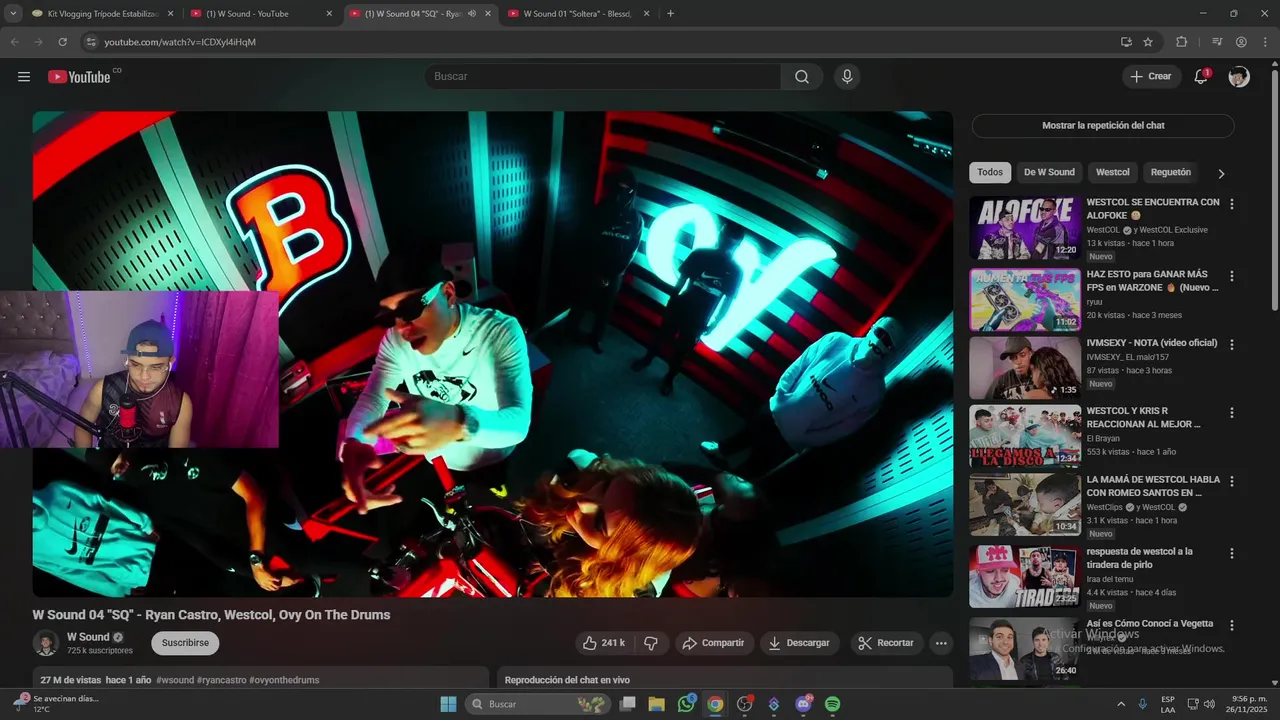Open Spotify from the taskbar
Viewport: 1280px width, 720px height.
833,704
